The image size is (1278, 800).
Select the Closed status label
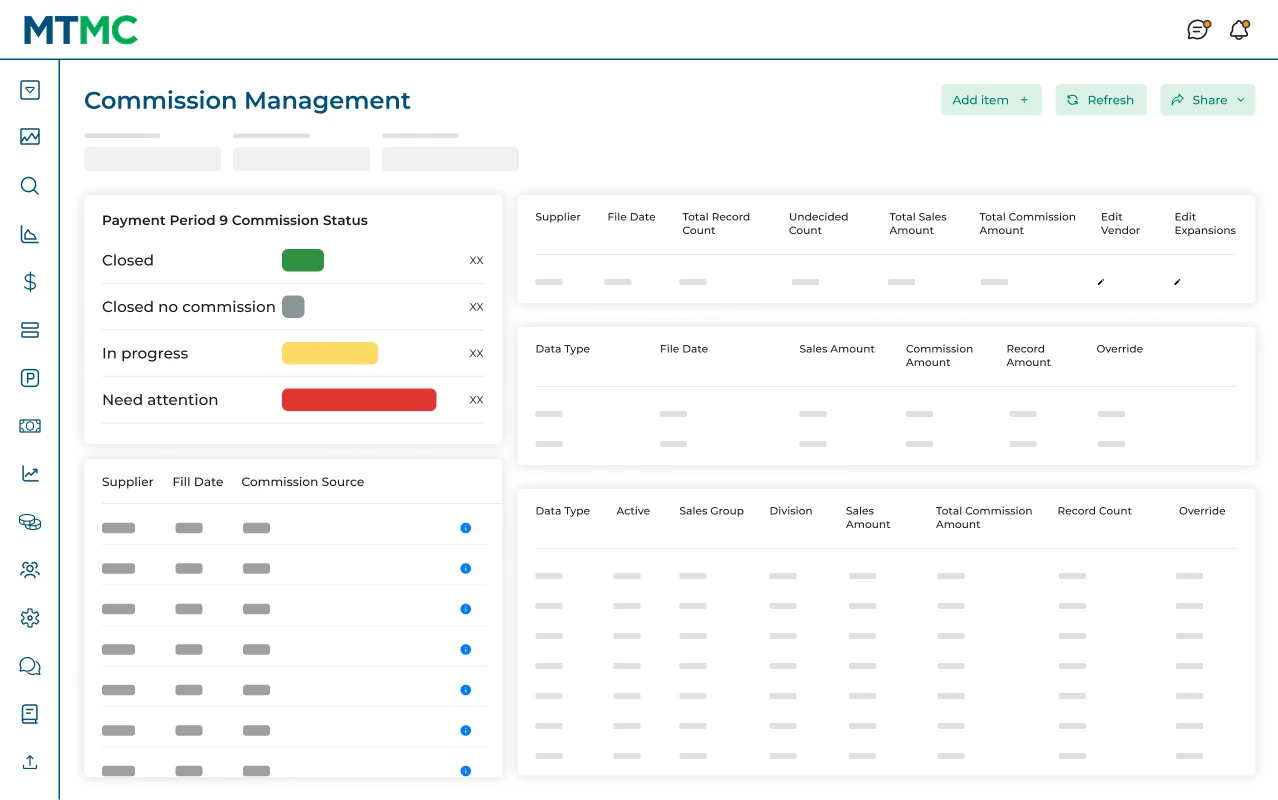tap(128, 260)
